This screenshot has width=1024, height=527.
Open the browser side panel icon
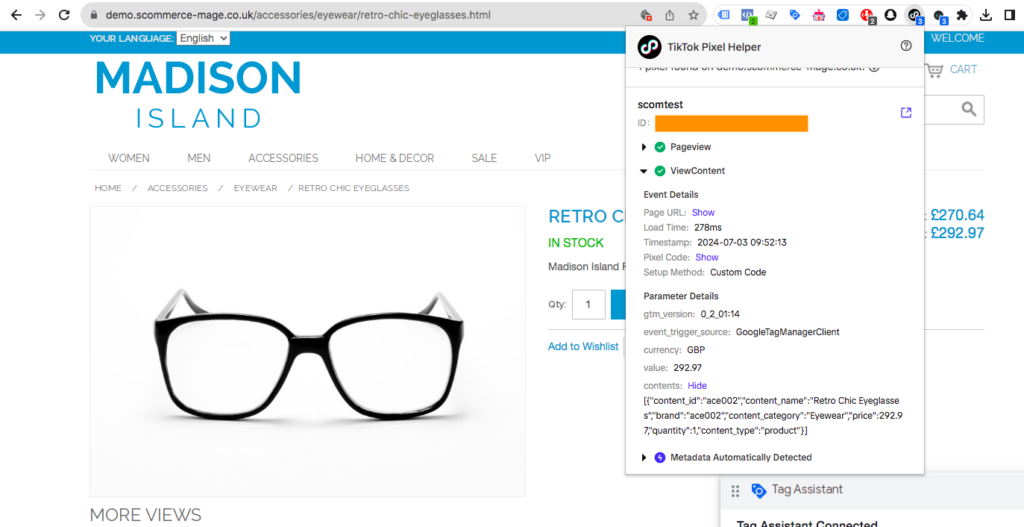pyautogui.click(x=1009, y=15)
